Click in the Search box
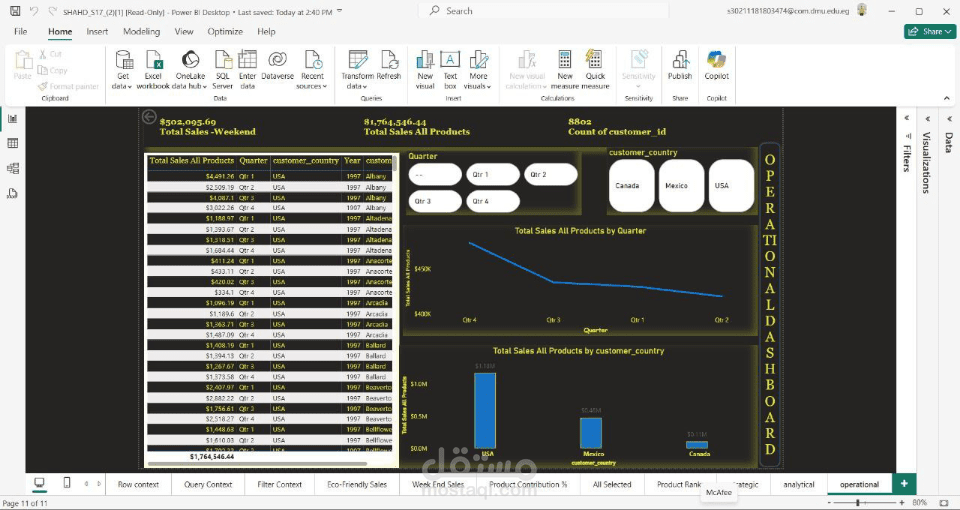960x510 pixels. pyautogui.click(x=544, y=11)
